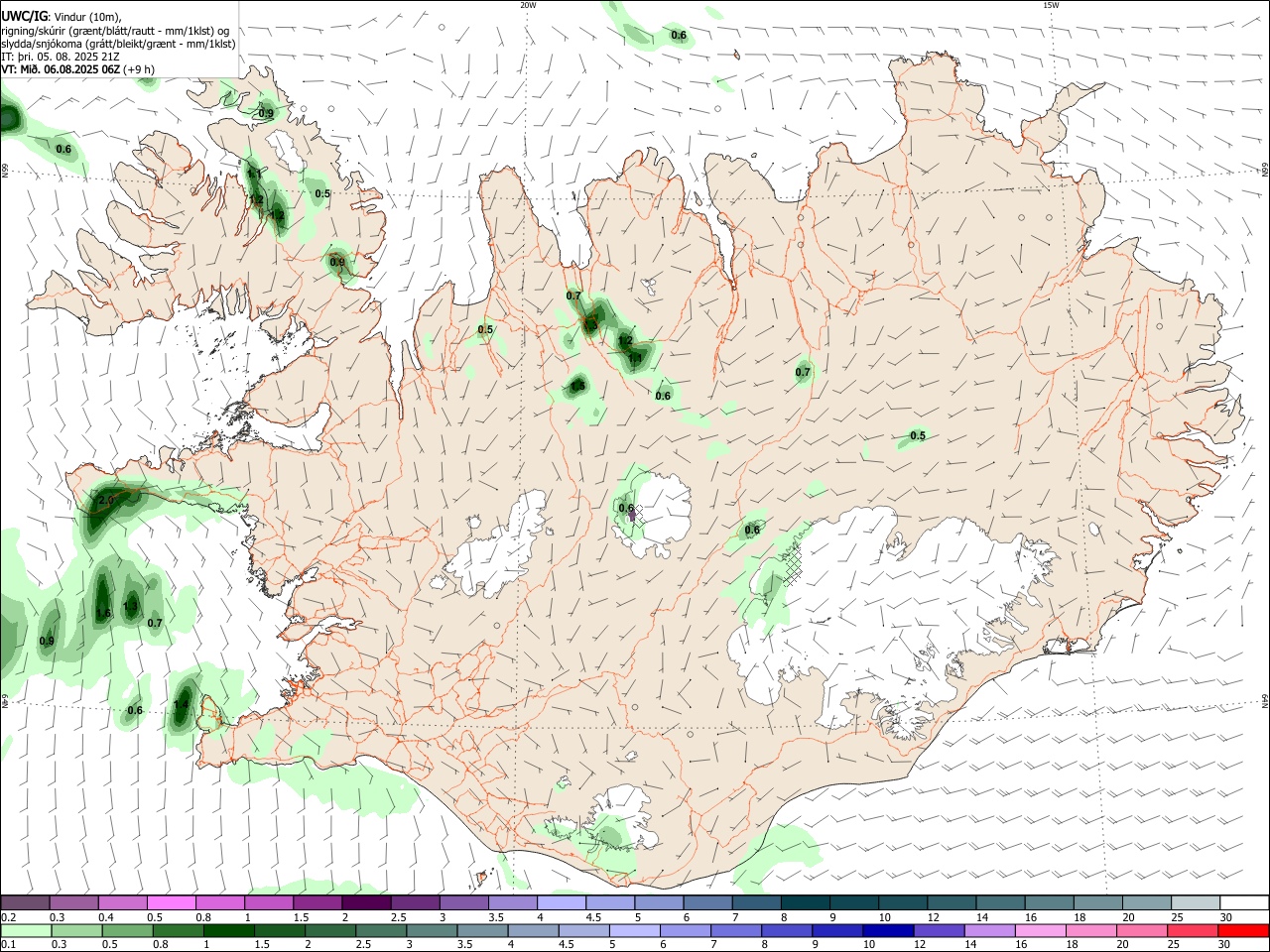Click the 1.6 precipitation value off the west coast
Image resolution: width=1270 pixels, height=952 pixels.
tap(103, 614)
